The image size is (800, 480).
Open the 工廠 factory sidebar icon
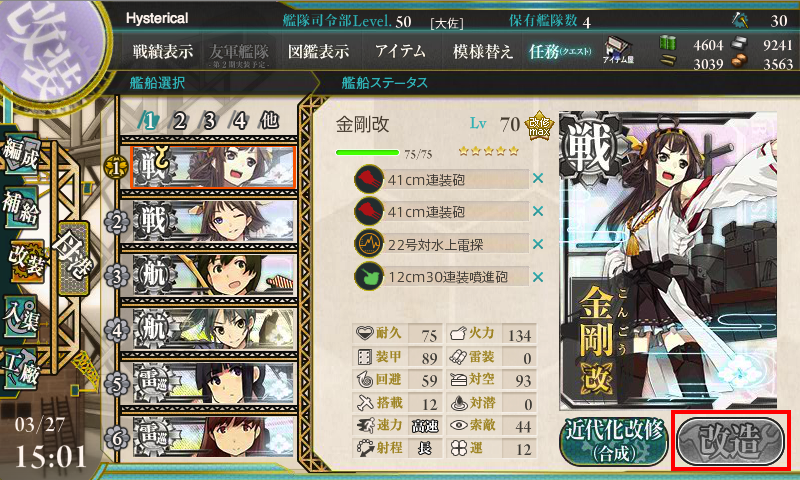[20, 368]
